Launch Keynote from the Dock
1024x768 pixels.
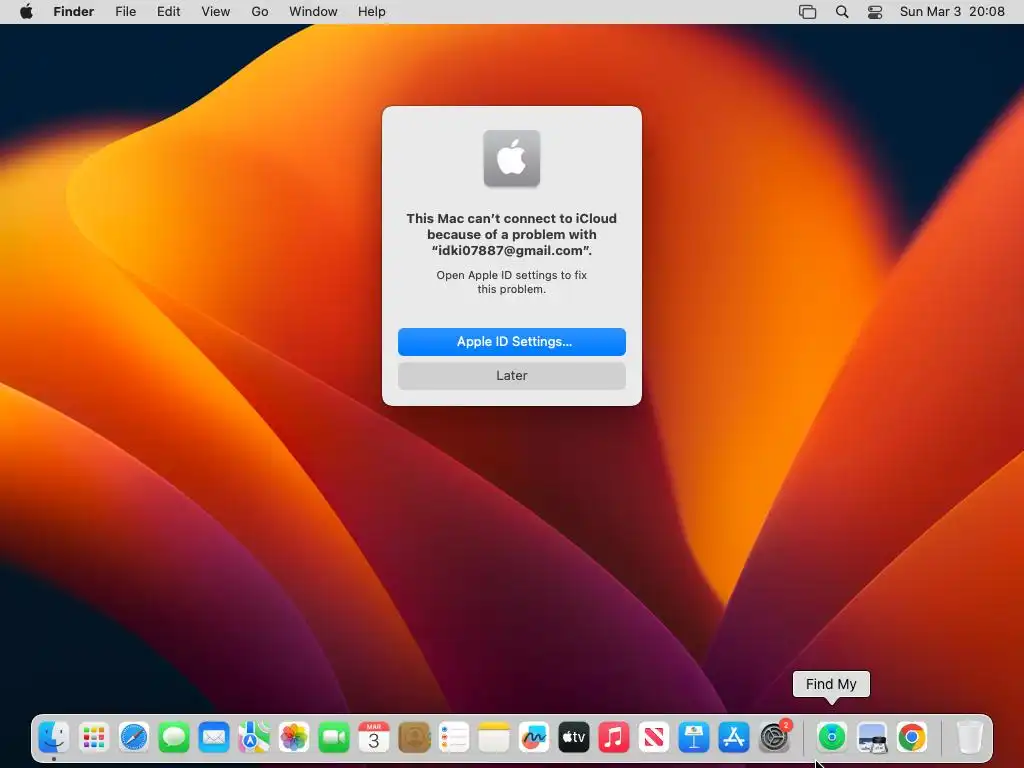[x=694, y=737]
